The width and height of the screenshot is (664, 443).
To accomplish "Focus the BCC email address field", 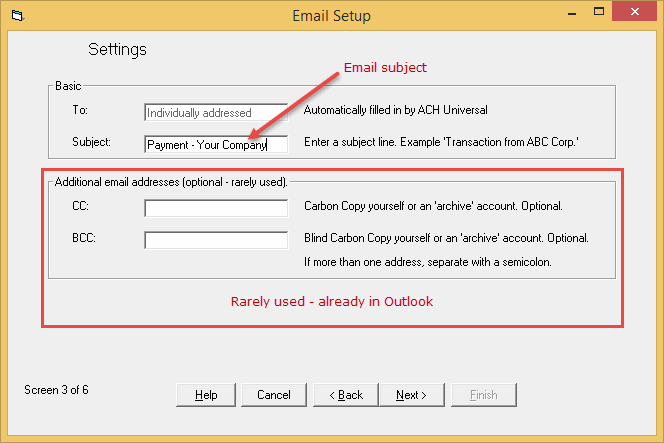I will (216, 240).
